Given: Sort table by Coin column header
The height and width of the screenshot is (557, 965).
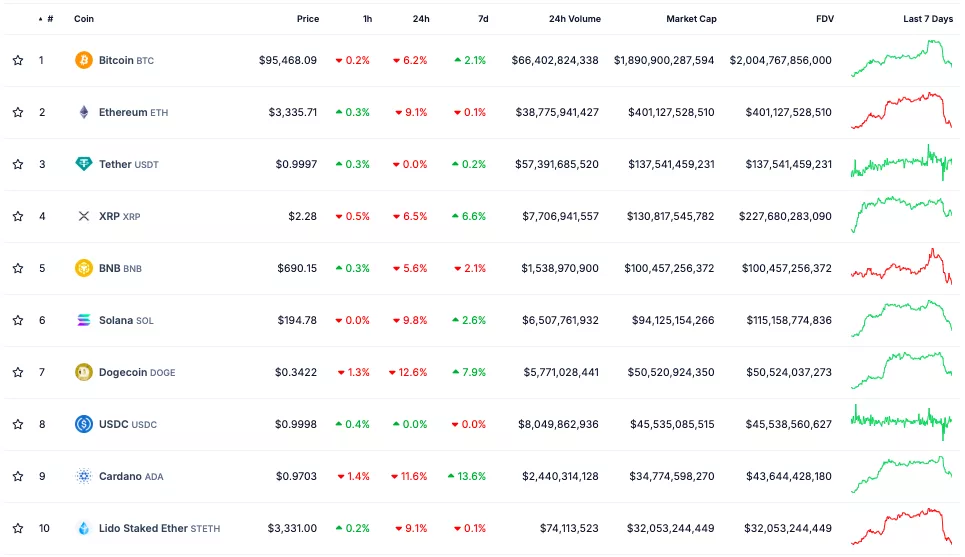Looking at the screenshot, I should point(84,19).
